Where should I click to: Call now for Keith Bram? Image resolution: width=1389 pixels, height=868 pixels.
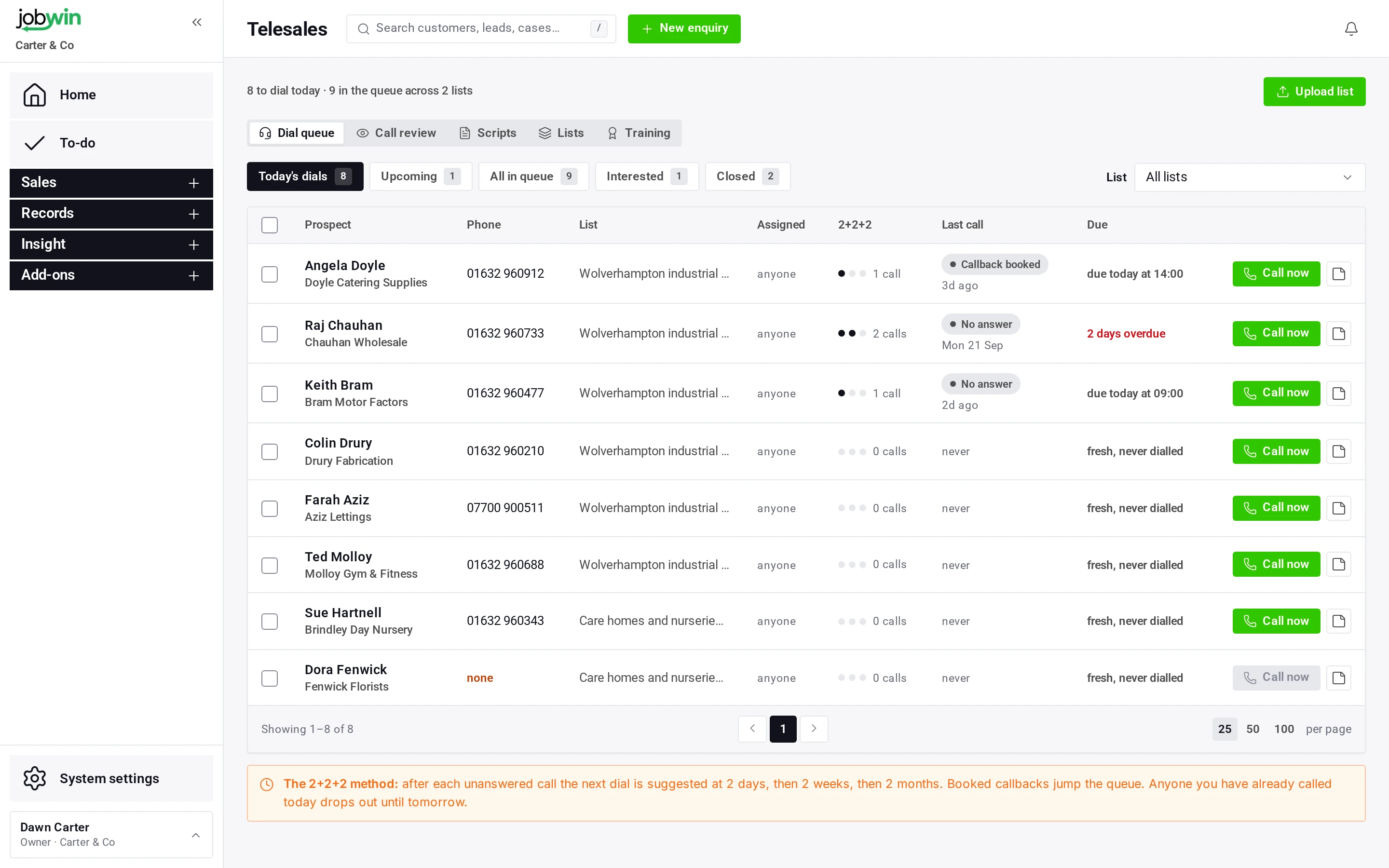1276,393
